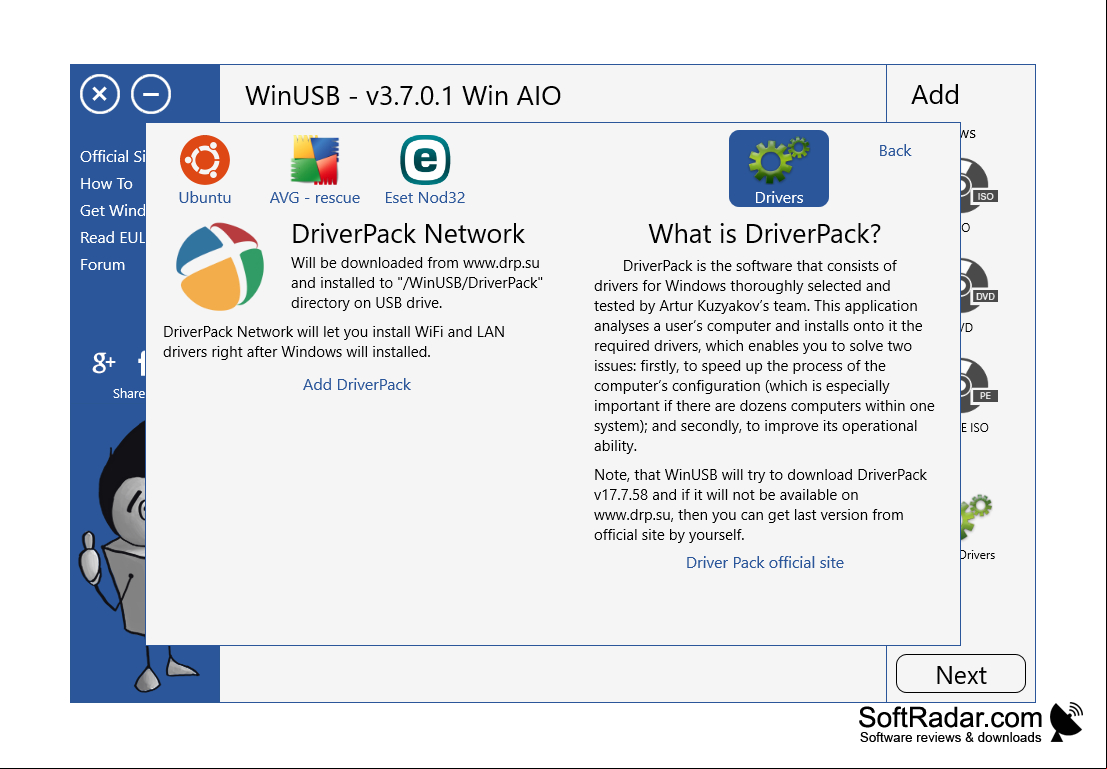This screenshot has width=1107, height=769.
Task: Open the Read EULA sidebar link
Action: click(x=113, y=237)
